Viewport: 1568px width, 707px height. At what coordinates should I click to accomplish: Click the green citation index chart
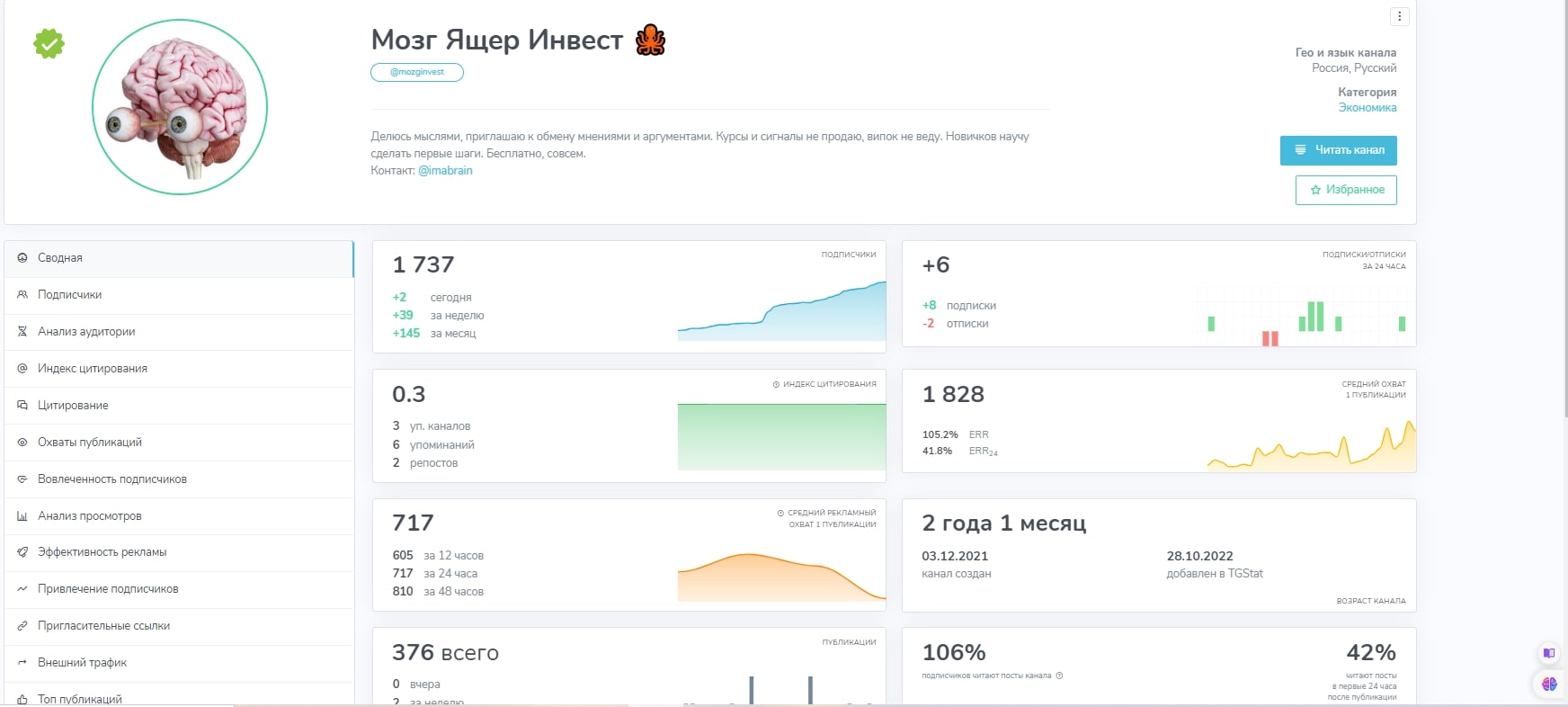pyautogui.click(x=781, y=437)
